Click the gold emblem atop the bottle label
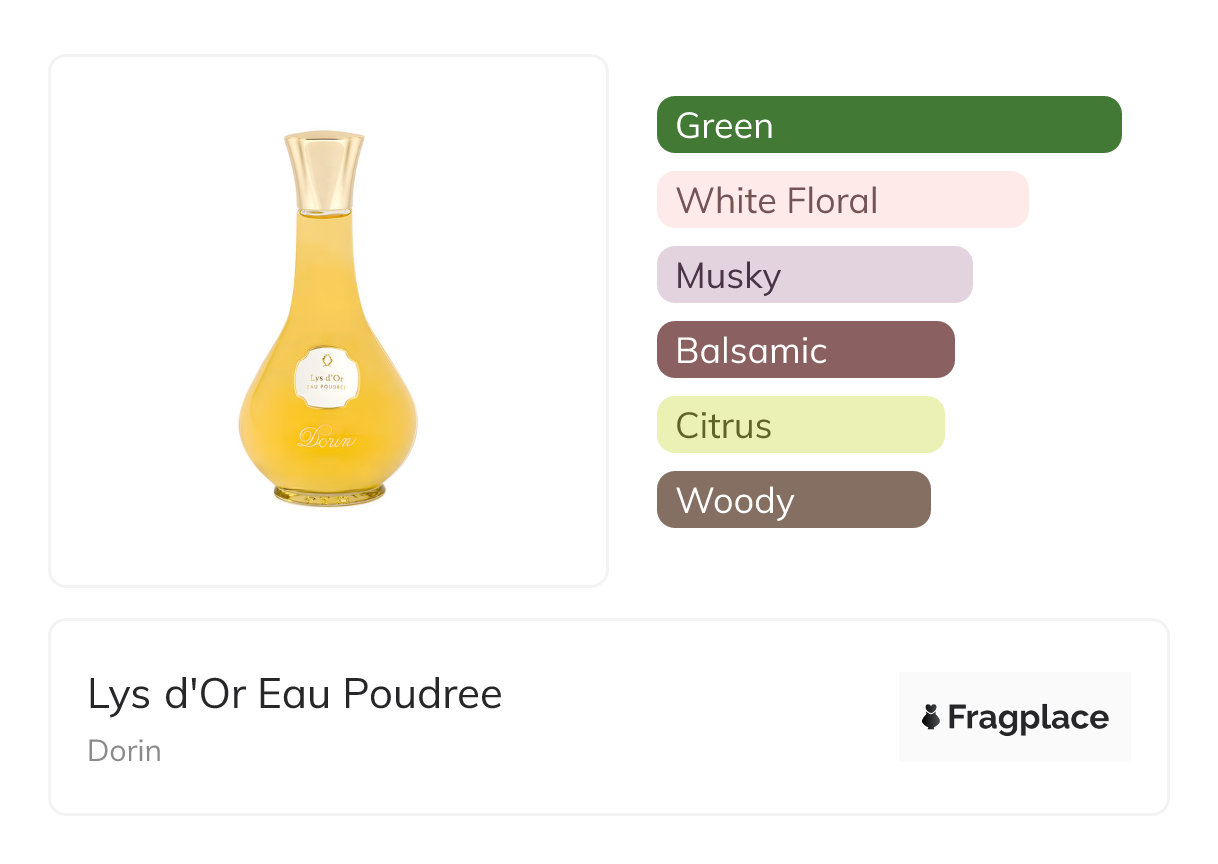1218x864 pixels. (327, 360)
